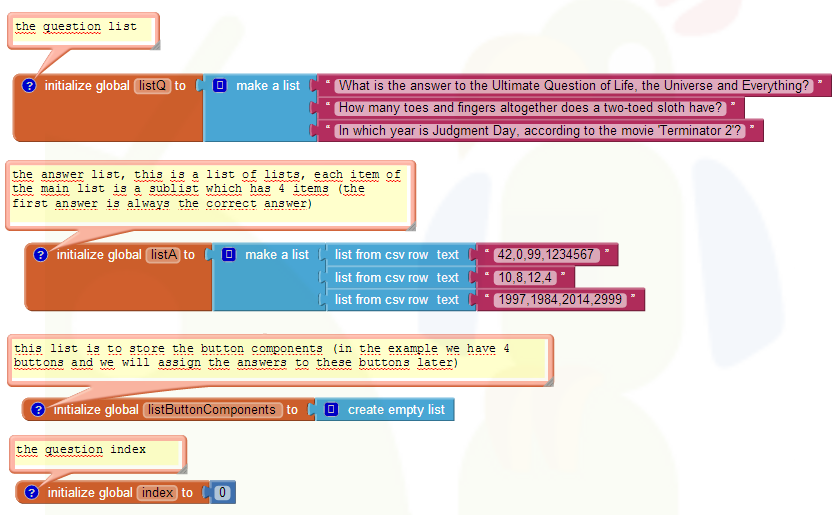Click the comment icon on the index block
The width and height of the screenshot is (840, 515).
(x=31, y=493)
